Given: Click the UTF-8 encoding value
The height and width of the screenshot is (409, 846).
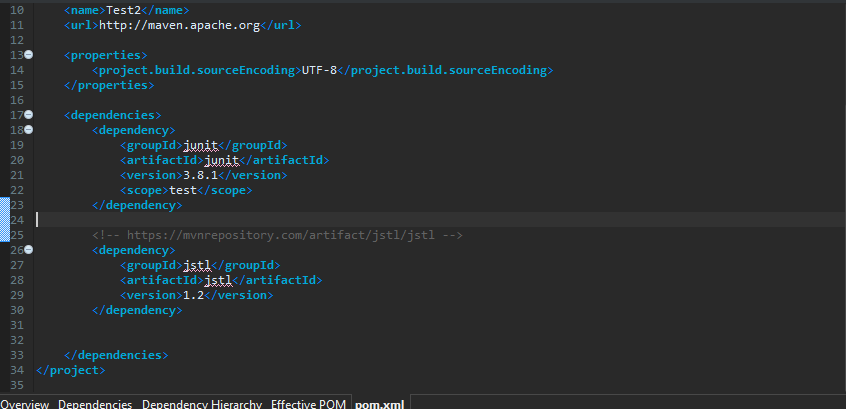Looking at the screenshot, I should pyautogui.click(x=319, y=70).
